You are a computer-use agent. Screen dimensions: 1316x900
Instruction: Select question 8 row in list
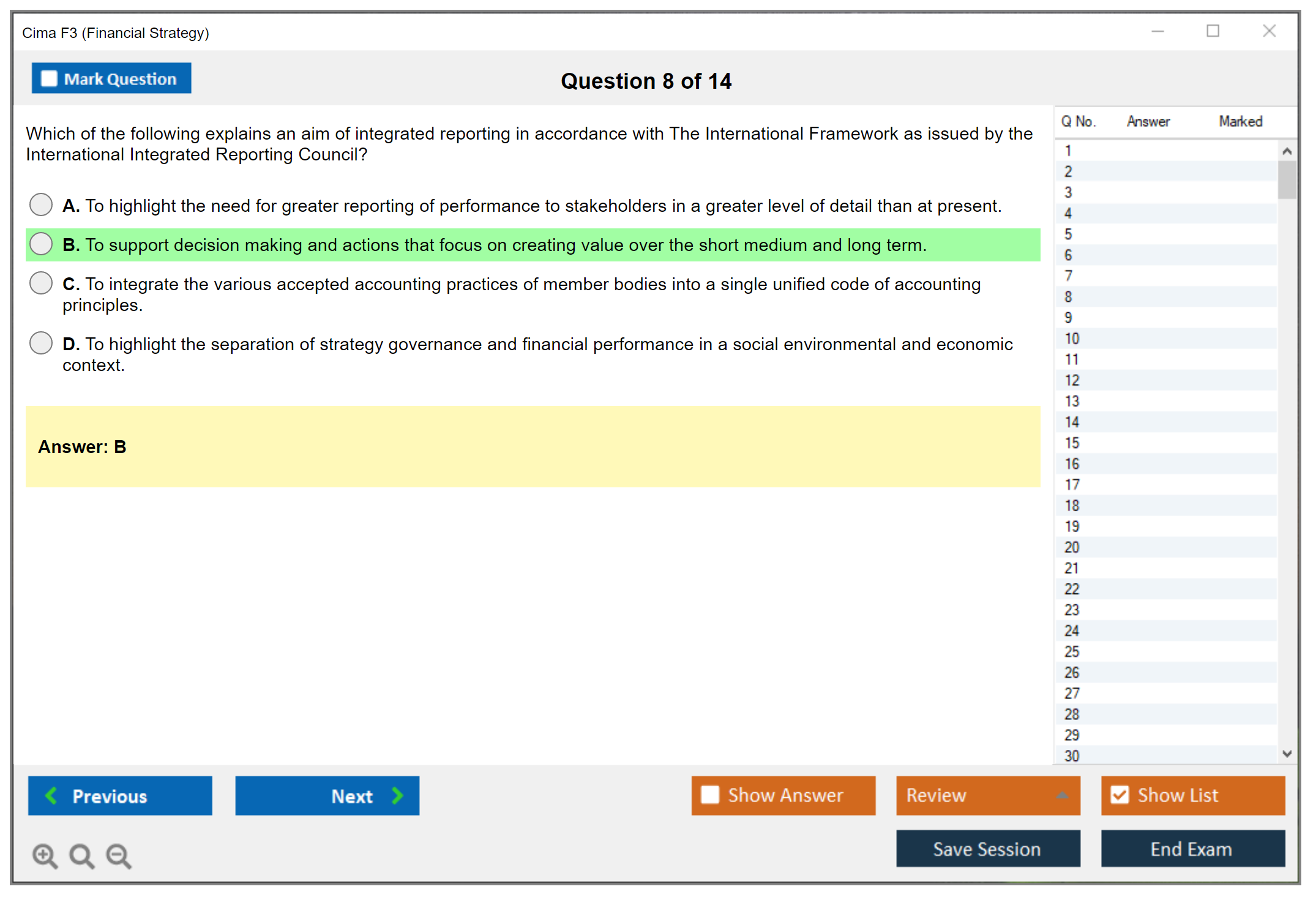(1068, 297)
